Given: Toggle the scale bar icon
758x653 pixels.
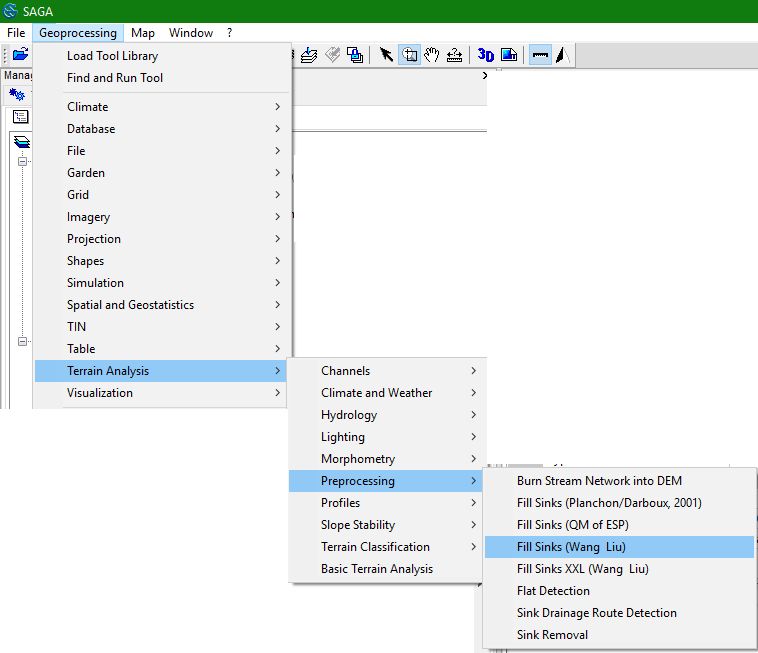Looking at the screenshot, I should (x=540, y=55).
